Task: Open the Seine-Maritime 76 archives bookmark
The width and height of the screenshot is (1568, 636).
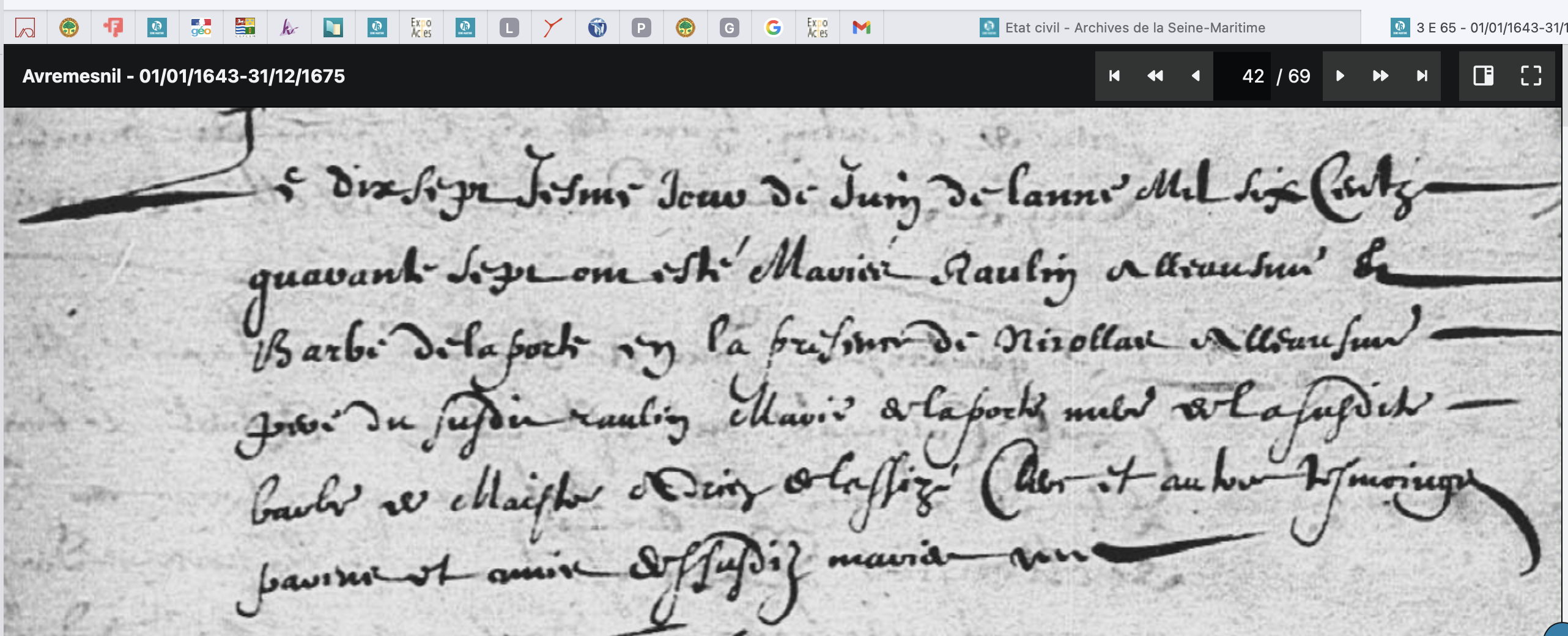Action: [158, 27]
